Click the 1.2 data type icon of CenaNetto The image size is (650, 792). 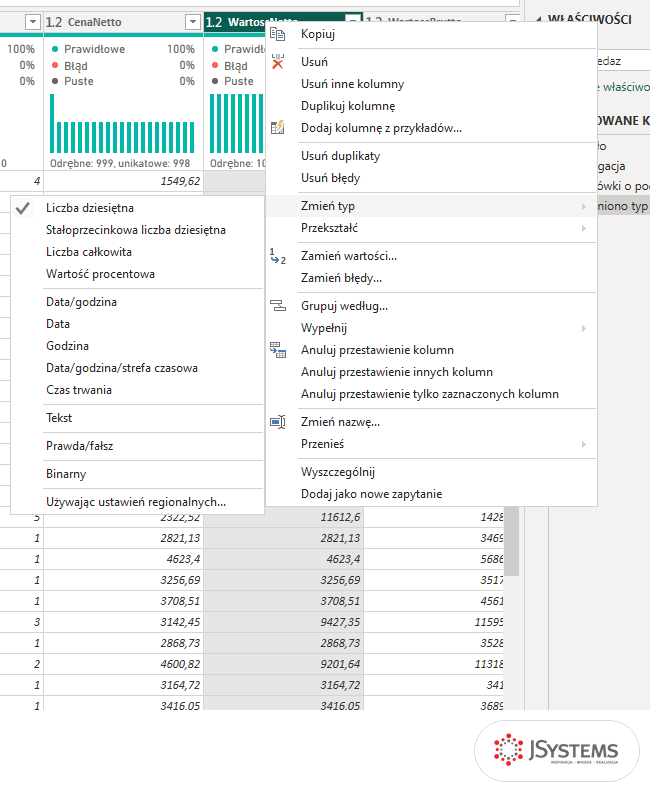pos(54,22)
